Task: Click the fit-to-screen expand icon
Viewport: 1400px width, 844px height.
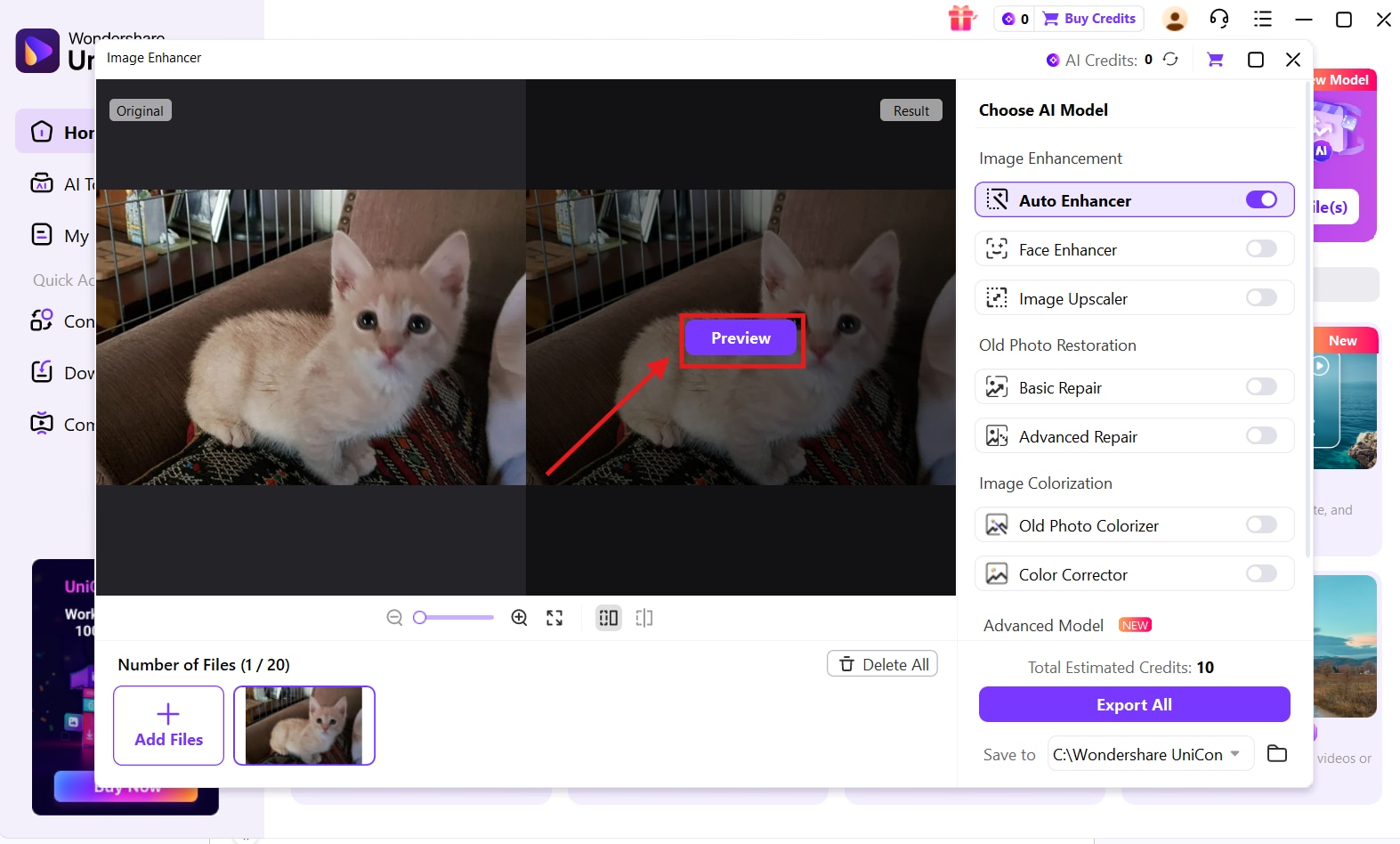Action: pyautogui.click(x=554, y=618)
